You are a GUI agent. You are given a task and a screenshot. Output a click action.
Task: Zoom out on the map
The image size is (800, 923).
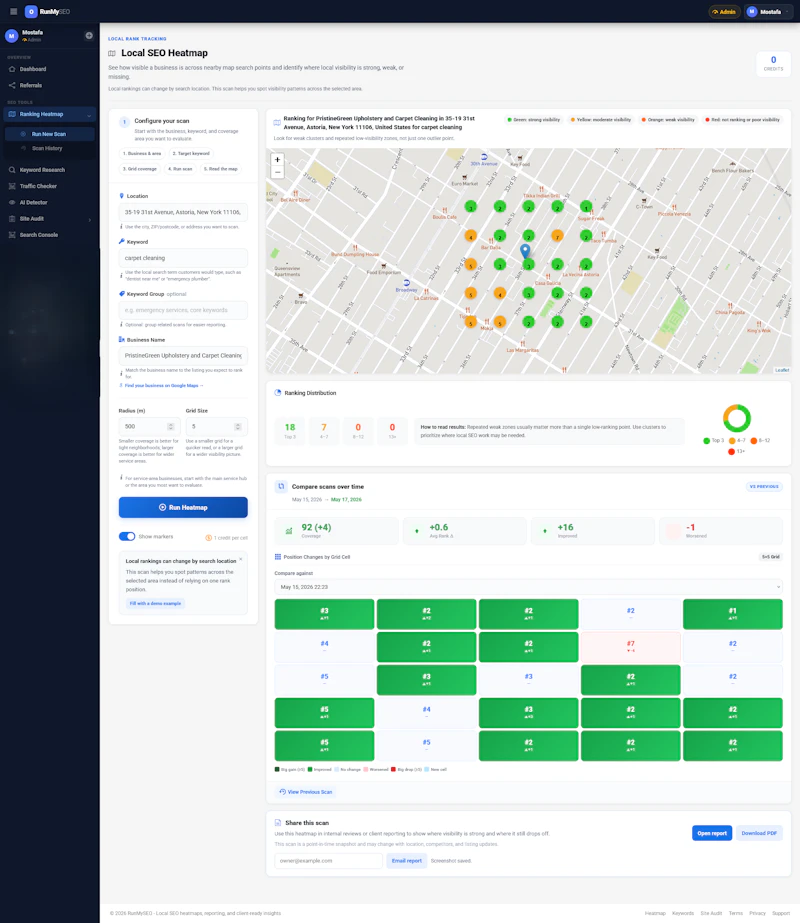pos(277,172)
